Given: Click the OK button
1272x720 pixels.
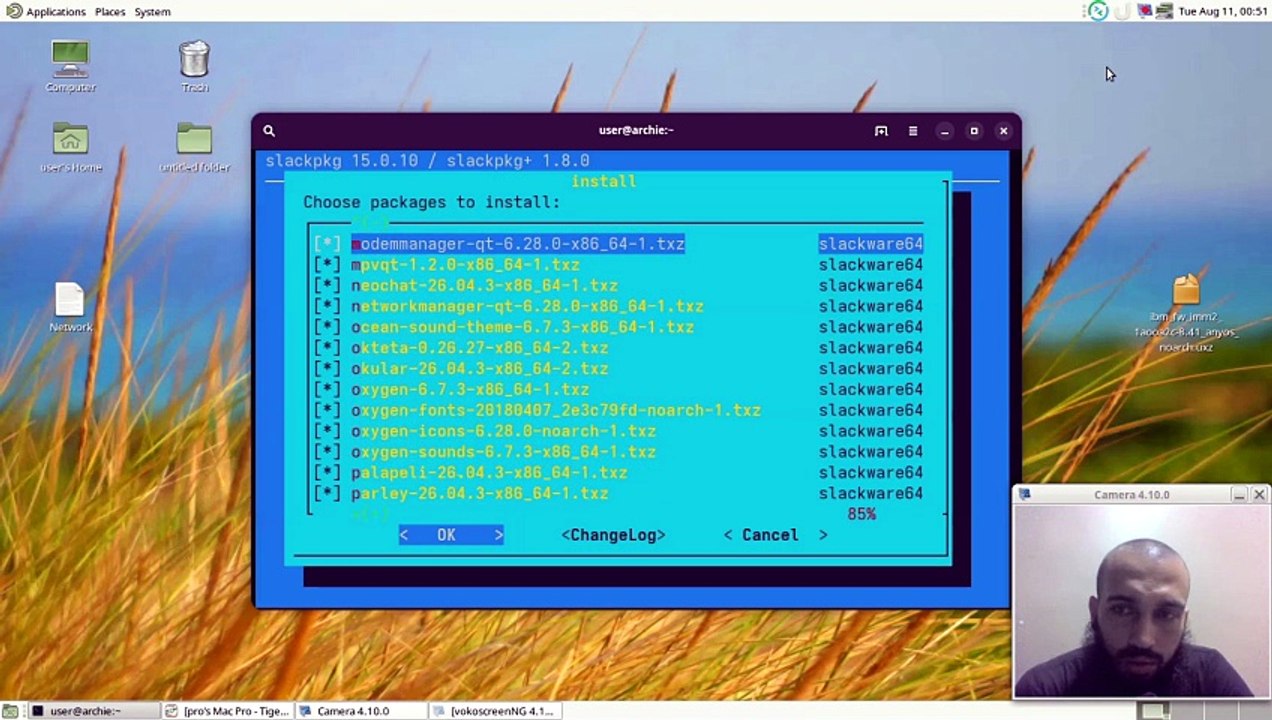Looking at the screenshot, I should click(451, 535).
